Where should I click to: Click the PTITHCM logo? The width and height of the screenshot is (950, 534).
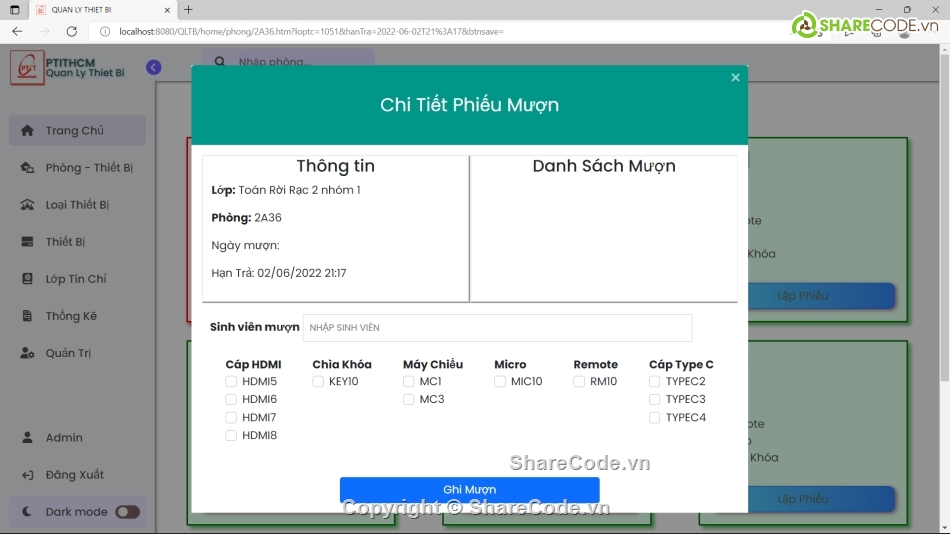pos(27,68)
